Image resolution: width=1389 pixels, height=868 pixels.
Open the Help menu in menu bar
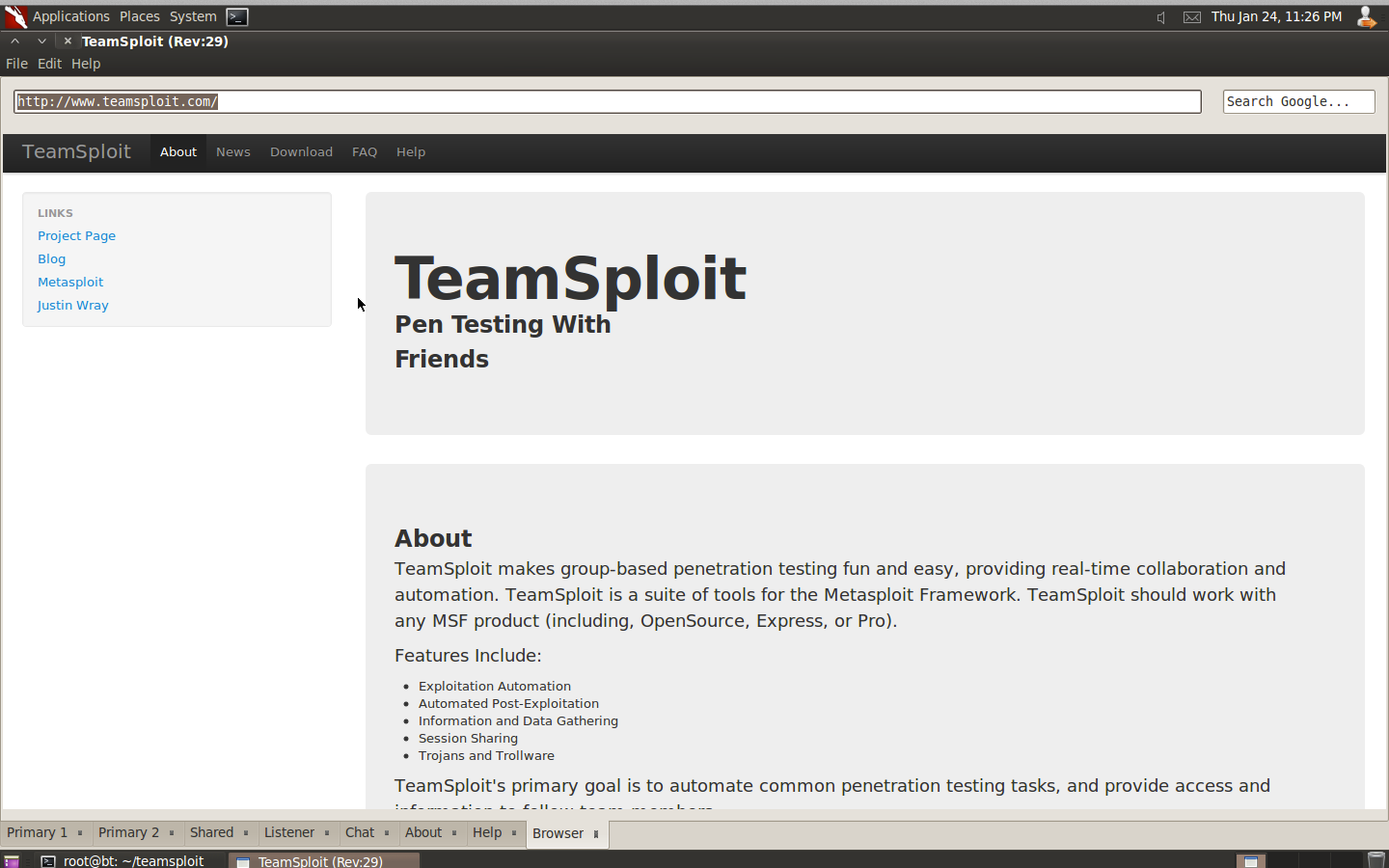[x=86, y=64]
